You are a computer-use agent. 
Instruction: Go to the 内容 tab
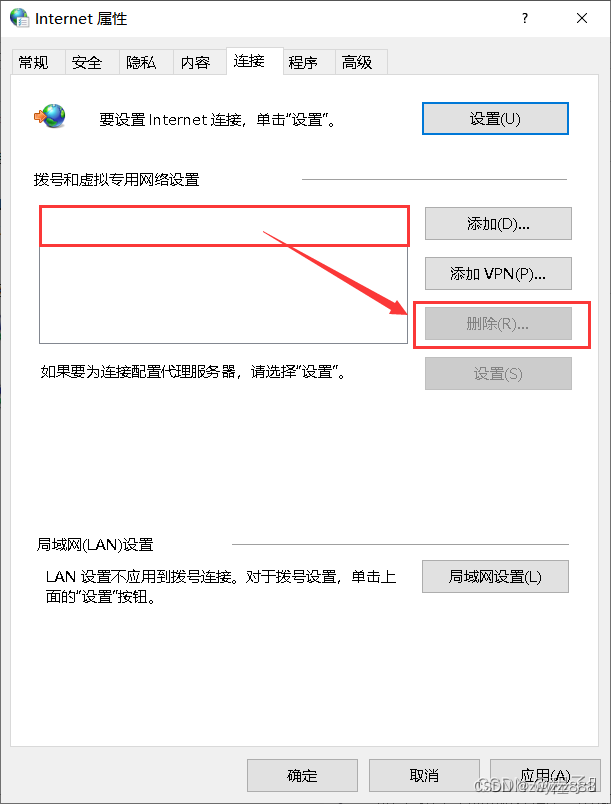[x=195, y=63]
